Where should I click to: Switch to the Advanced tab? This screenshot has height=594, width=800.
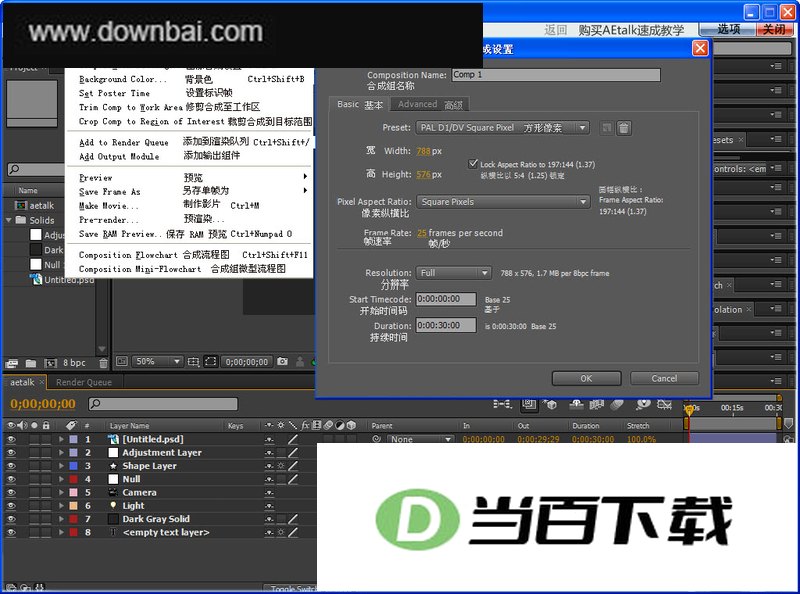point(430,105)
